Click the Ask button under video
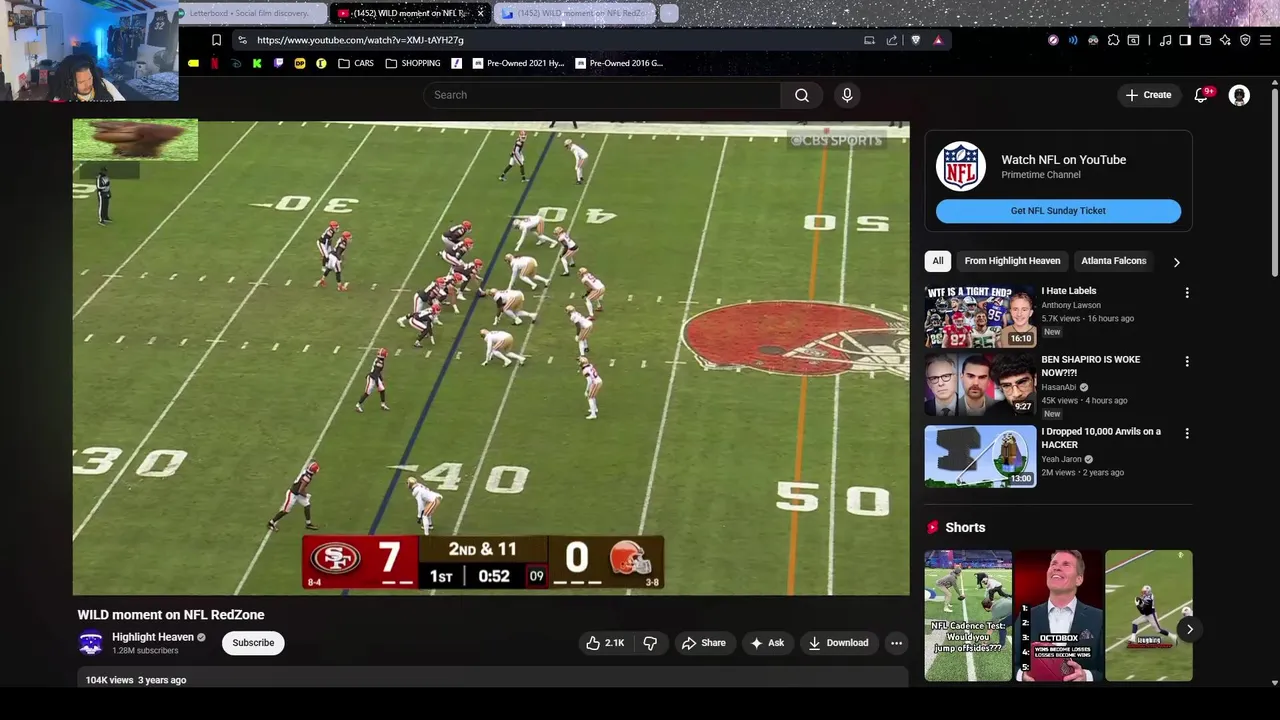This screenshot has width=1280, height=720. click(x=767, y=643)
